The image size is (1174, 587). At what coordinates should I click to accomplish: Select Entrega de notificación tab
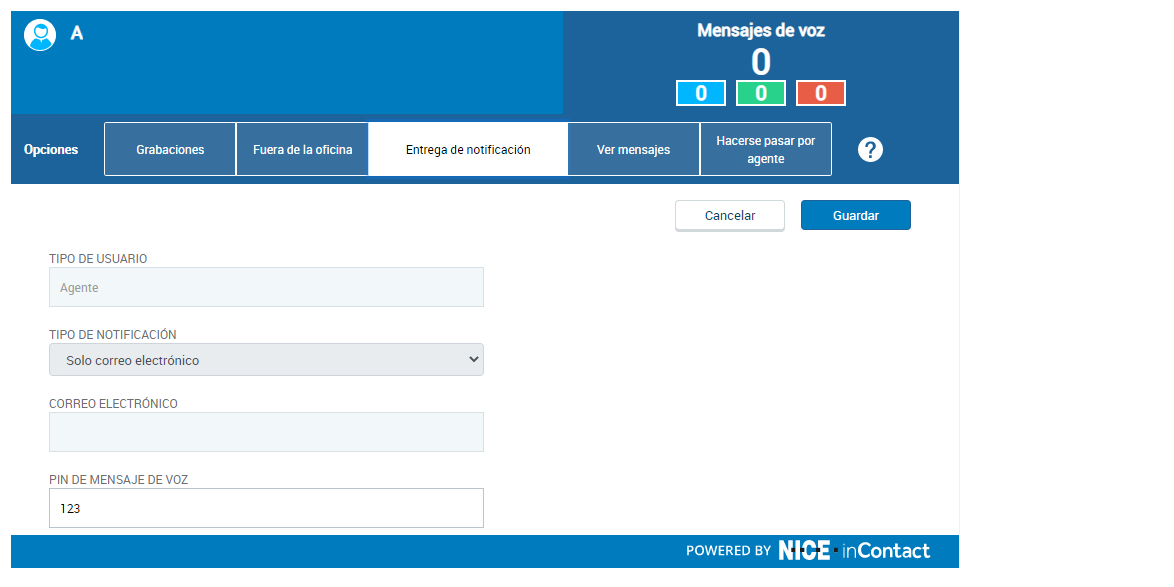coord(468,149)
